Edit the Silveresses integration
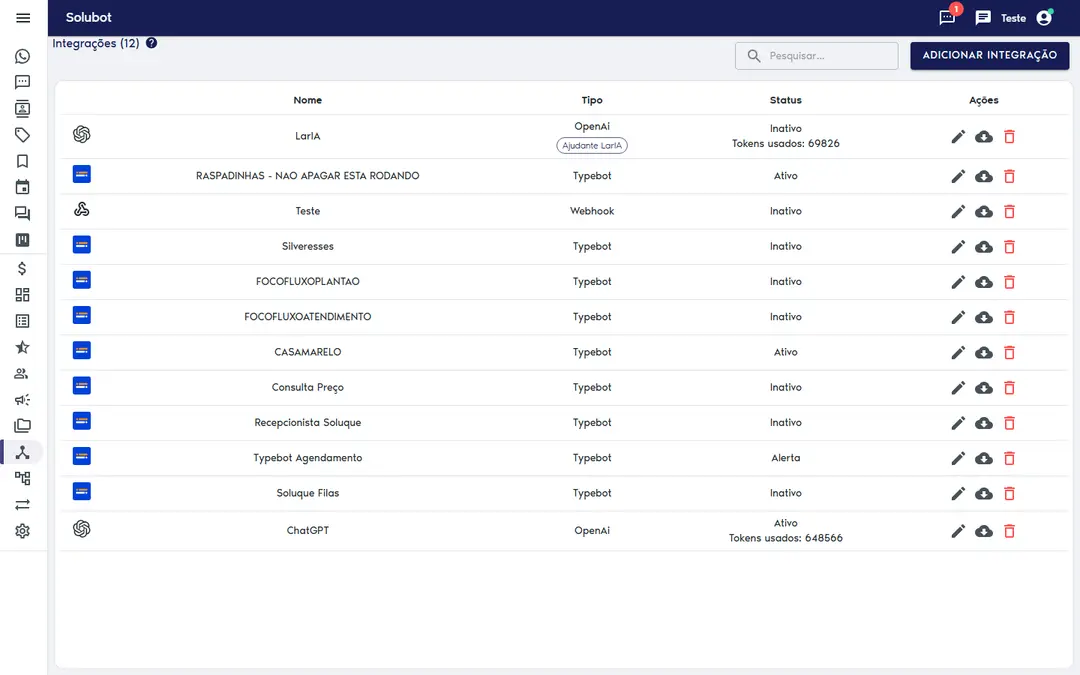Image resolution: width=1080 pixels, height=675 pixels. [958, 247]
